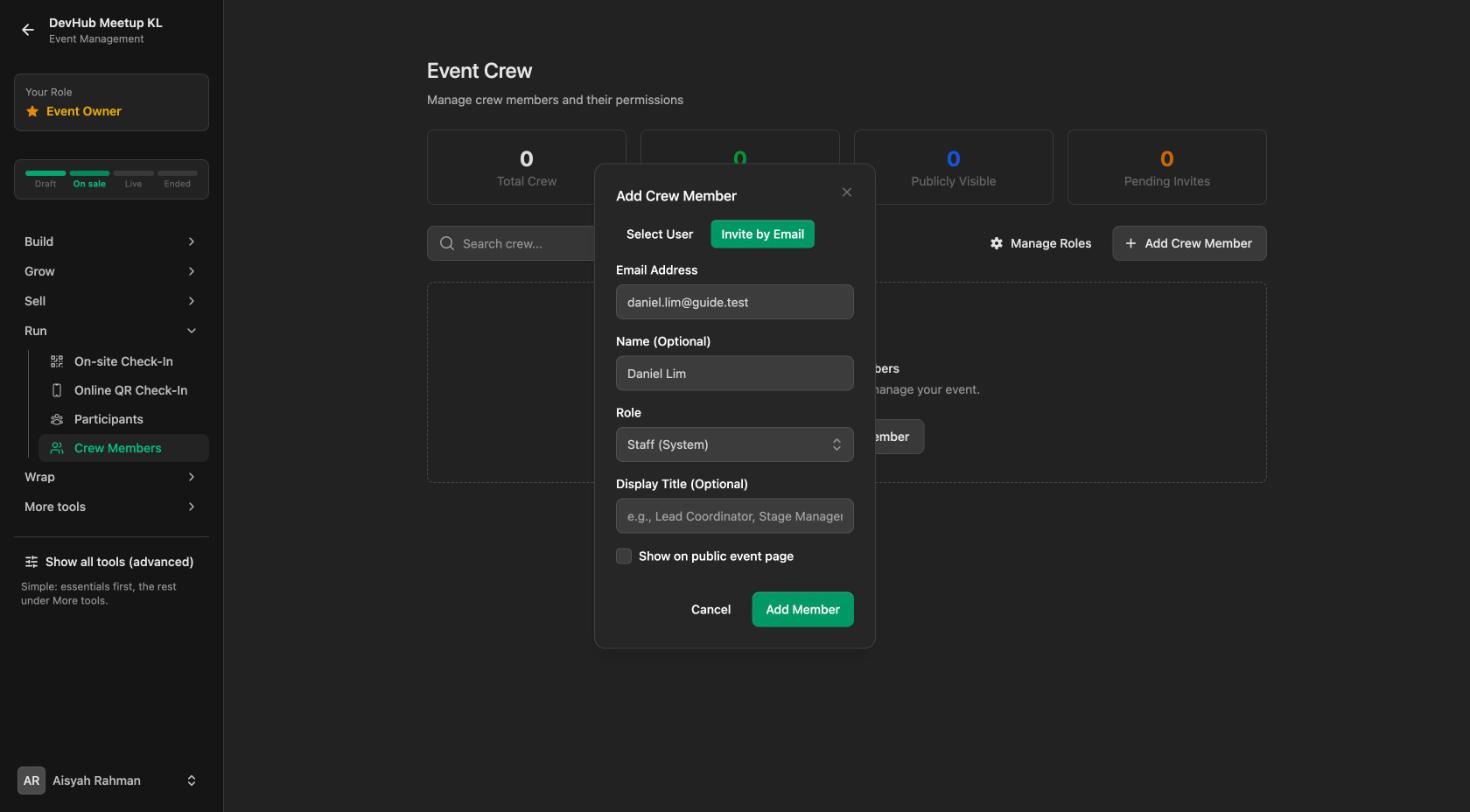Screen dimensions: 1470x812
Task: Click the back arrow beside DevHub Meetup KL
Action: [x=28, y=30]
